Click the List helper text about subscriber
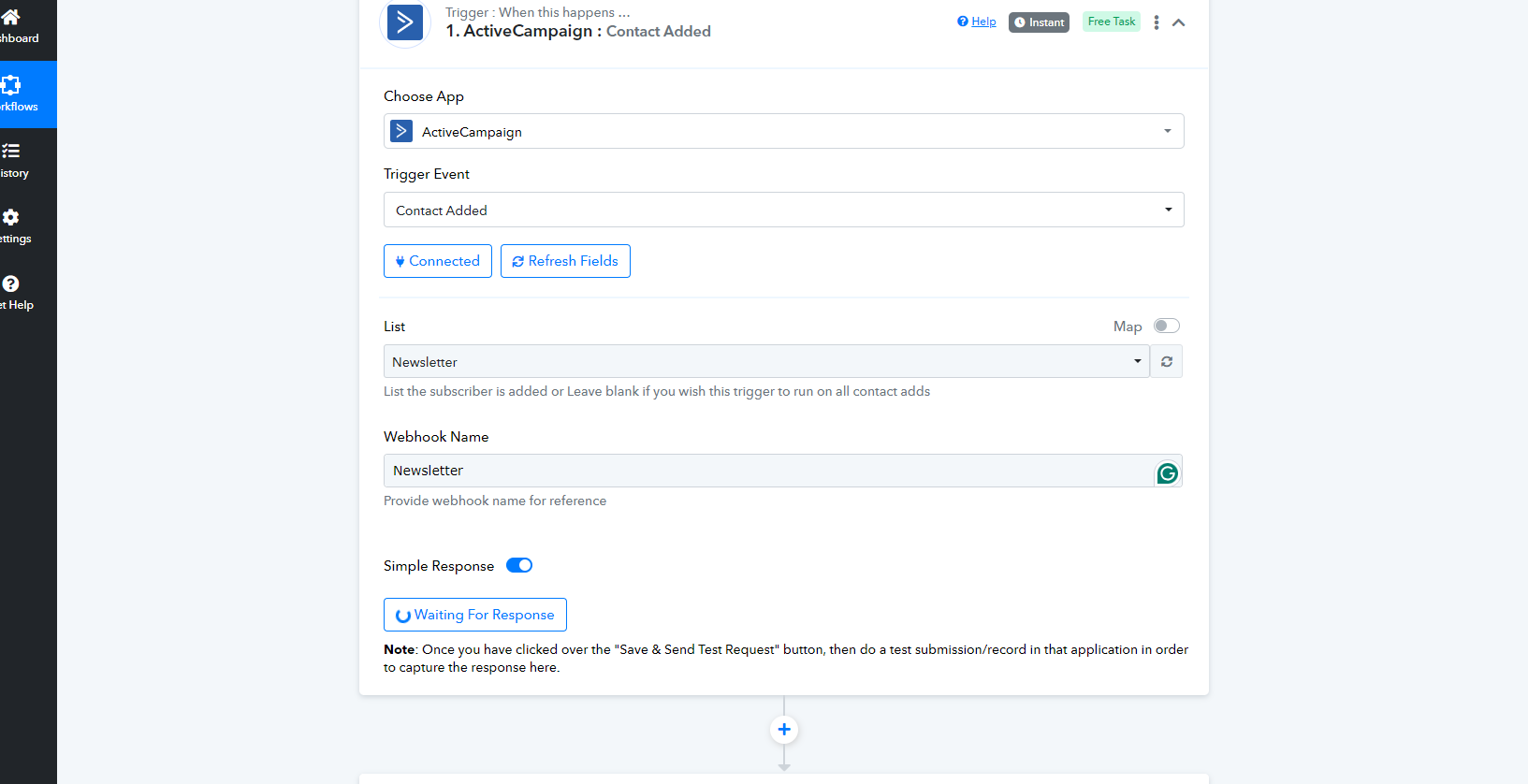Screen dimensions: 1528x784 [657, 391]
